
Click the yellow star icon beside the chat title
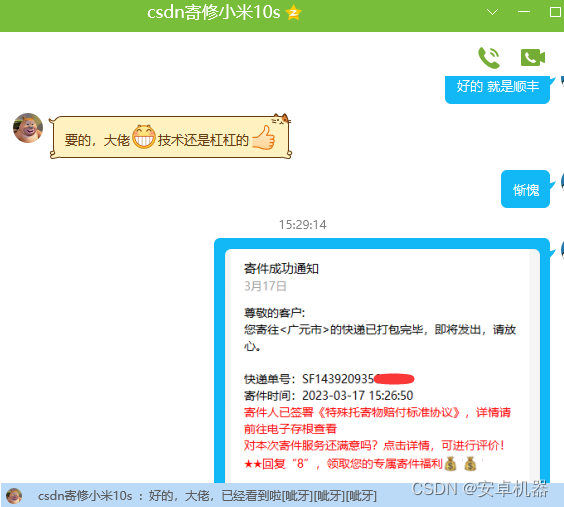tap(293, 13)
